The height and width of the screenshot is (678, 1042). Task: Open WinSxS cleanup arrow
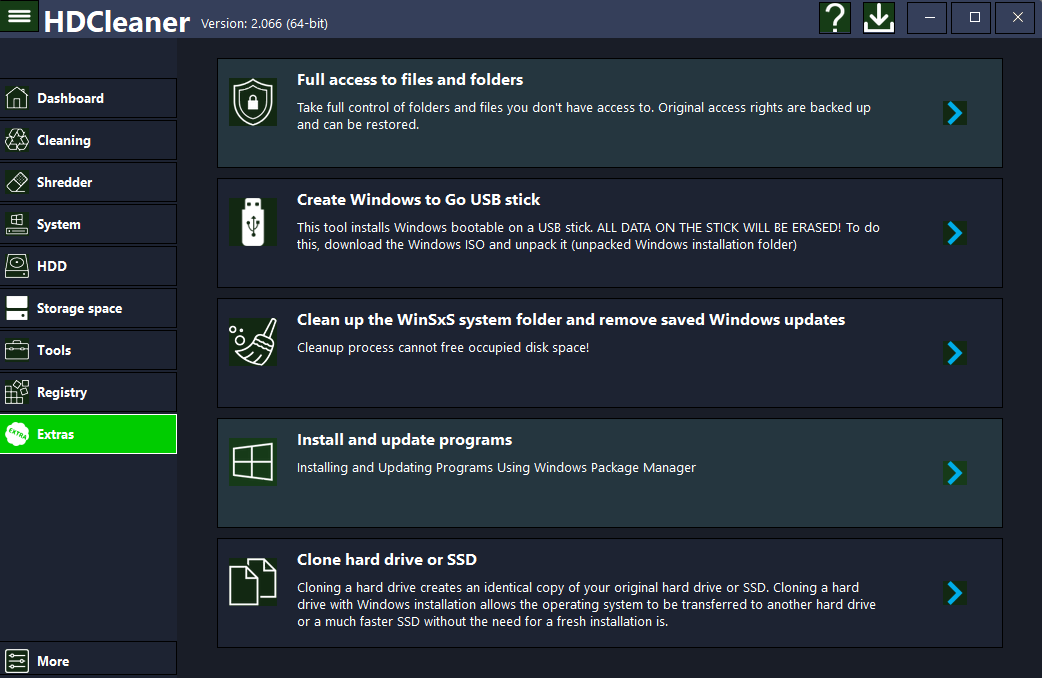point(954,353)
